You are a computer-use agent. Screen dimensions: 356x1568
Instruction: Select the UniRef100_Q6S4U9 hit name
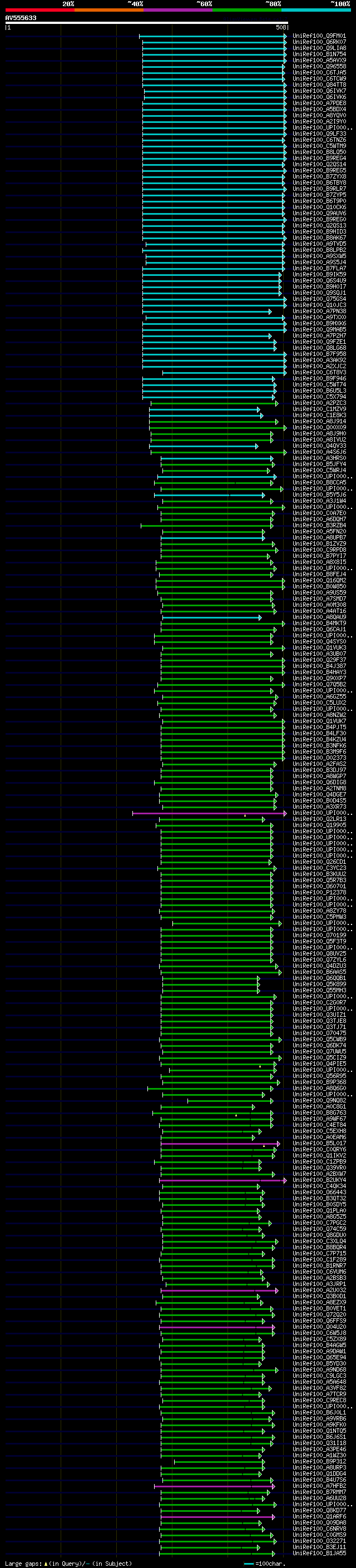click(319, 280)
